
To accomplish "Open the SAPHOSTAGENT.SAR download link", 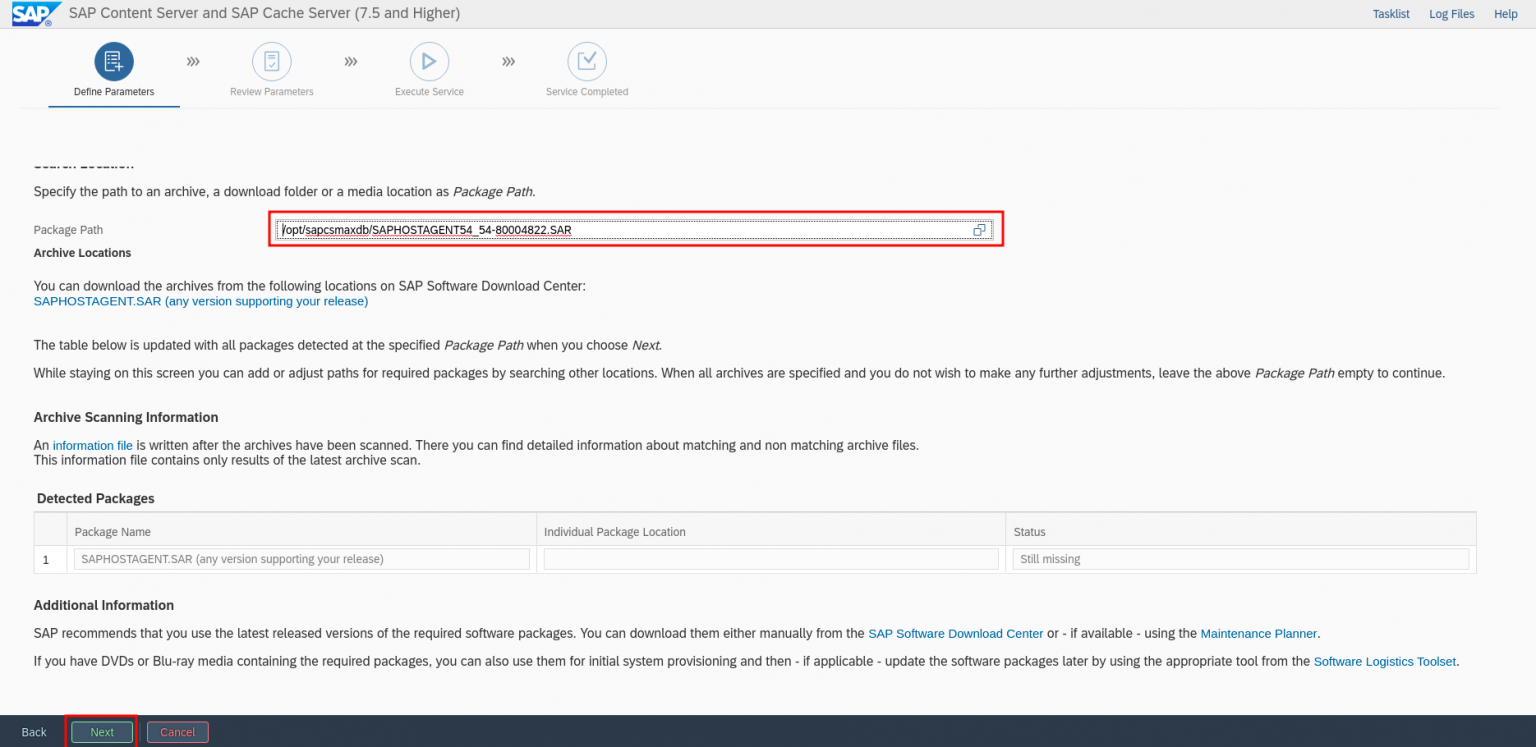I will [200, 301].
